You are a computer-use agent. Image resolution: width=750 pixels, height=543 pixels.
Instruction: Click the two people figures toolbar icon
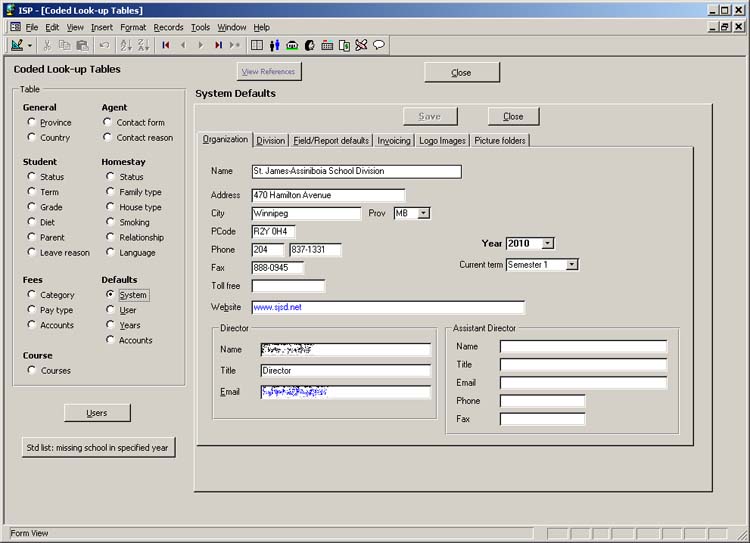click(274, 45)
